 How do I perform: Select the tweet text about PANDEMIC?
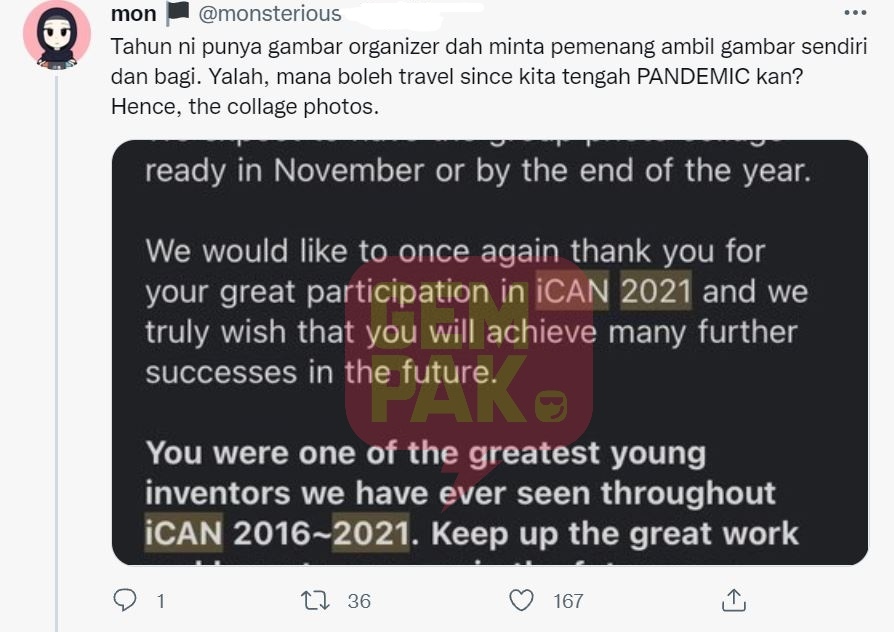point(489,76)
